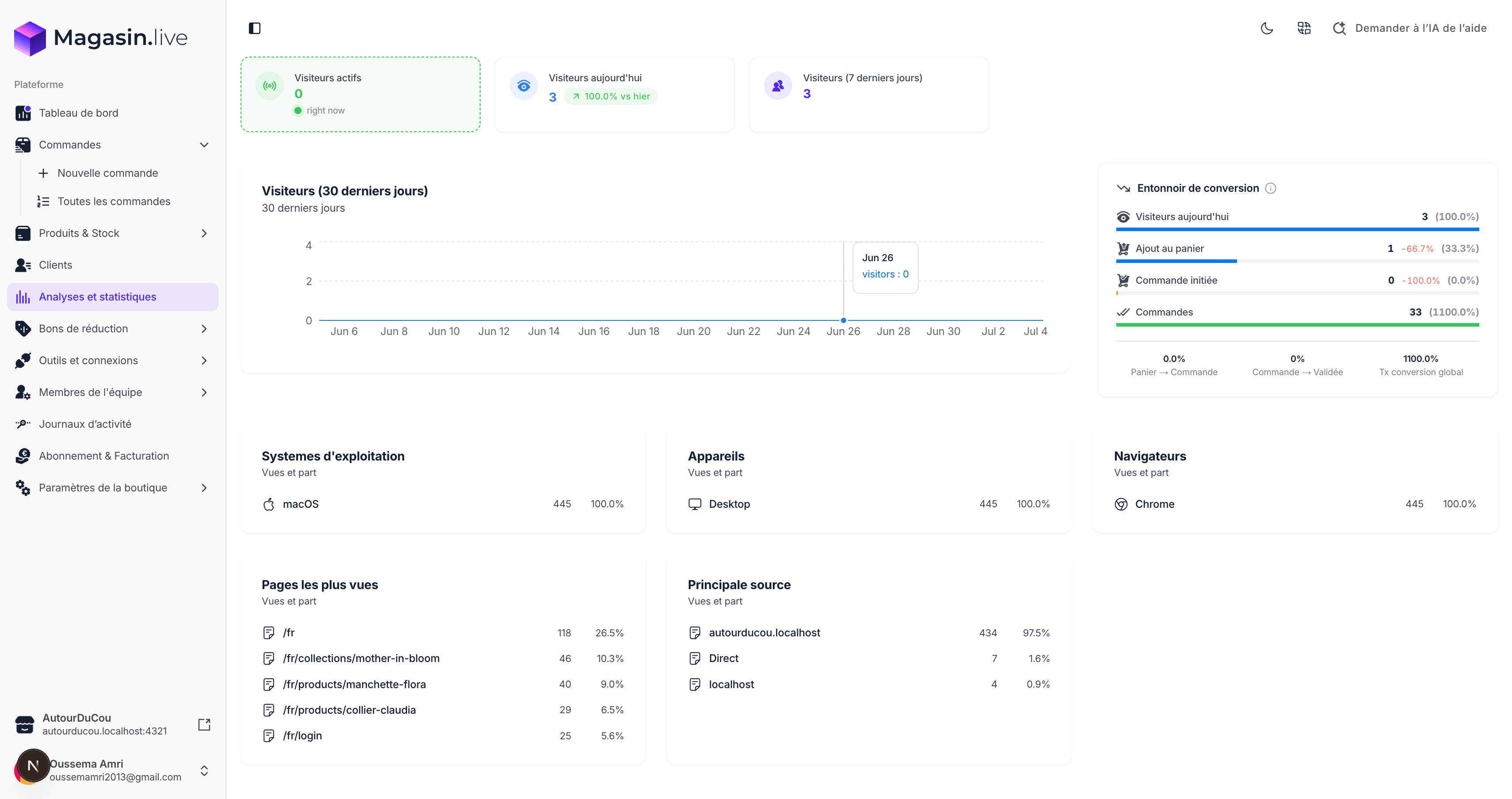Open the language translation icon
The height and width of the screenshot is (799, 1512).
pyautogui.click(x=1304, y=28)
